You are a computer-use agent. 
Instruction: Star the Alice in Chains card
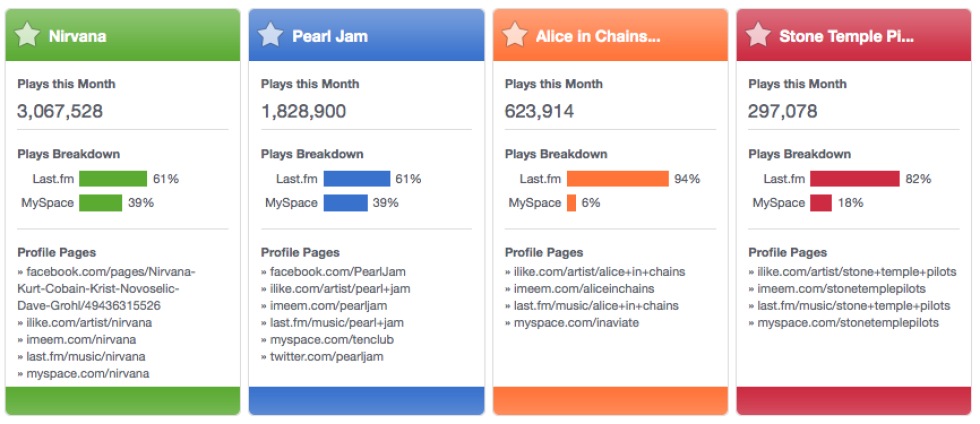pyautogui.click(x=514, y=36)
